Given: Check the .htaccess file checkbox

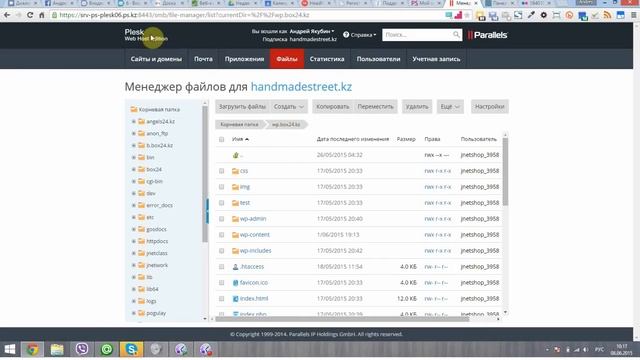Looking at the screenshot, I should (221, 267).
